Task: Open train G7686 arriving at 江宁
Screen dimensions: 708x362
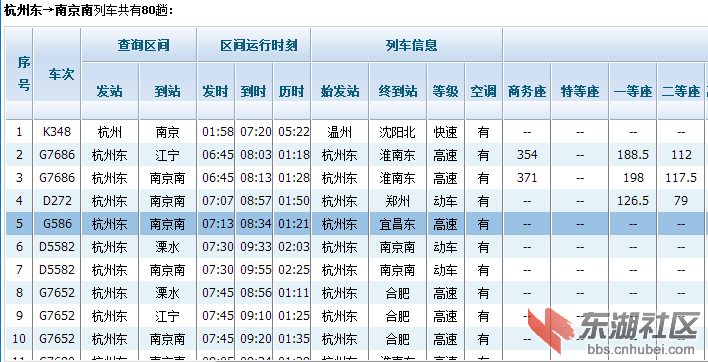Action: 57,155
